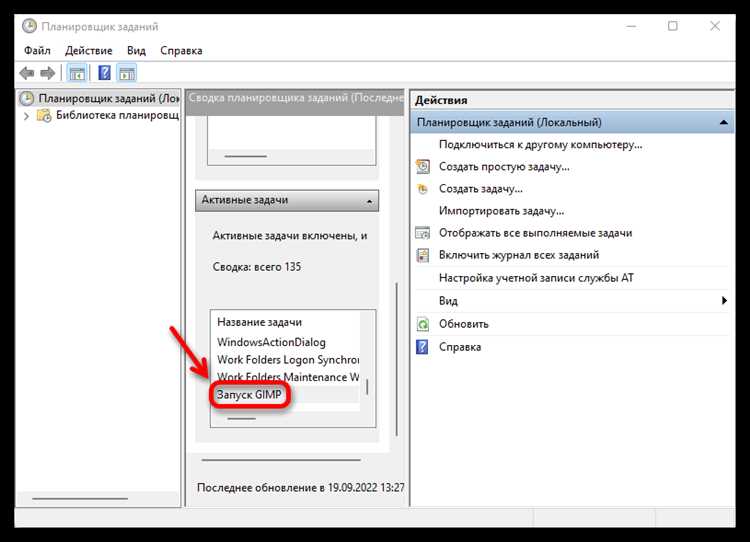750x542 pixels.
Task: Select Планировщик заданий (Локальный) tree root
Action: coord(109,98)
